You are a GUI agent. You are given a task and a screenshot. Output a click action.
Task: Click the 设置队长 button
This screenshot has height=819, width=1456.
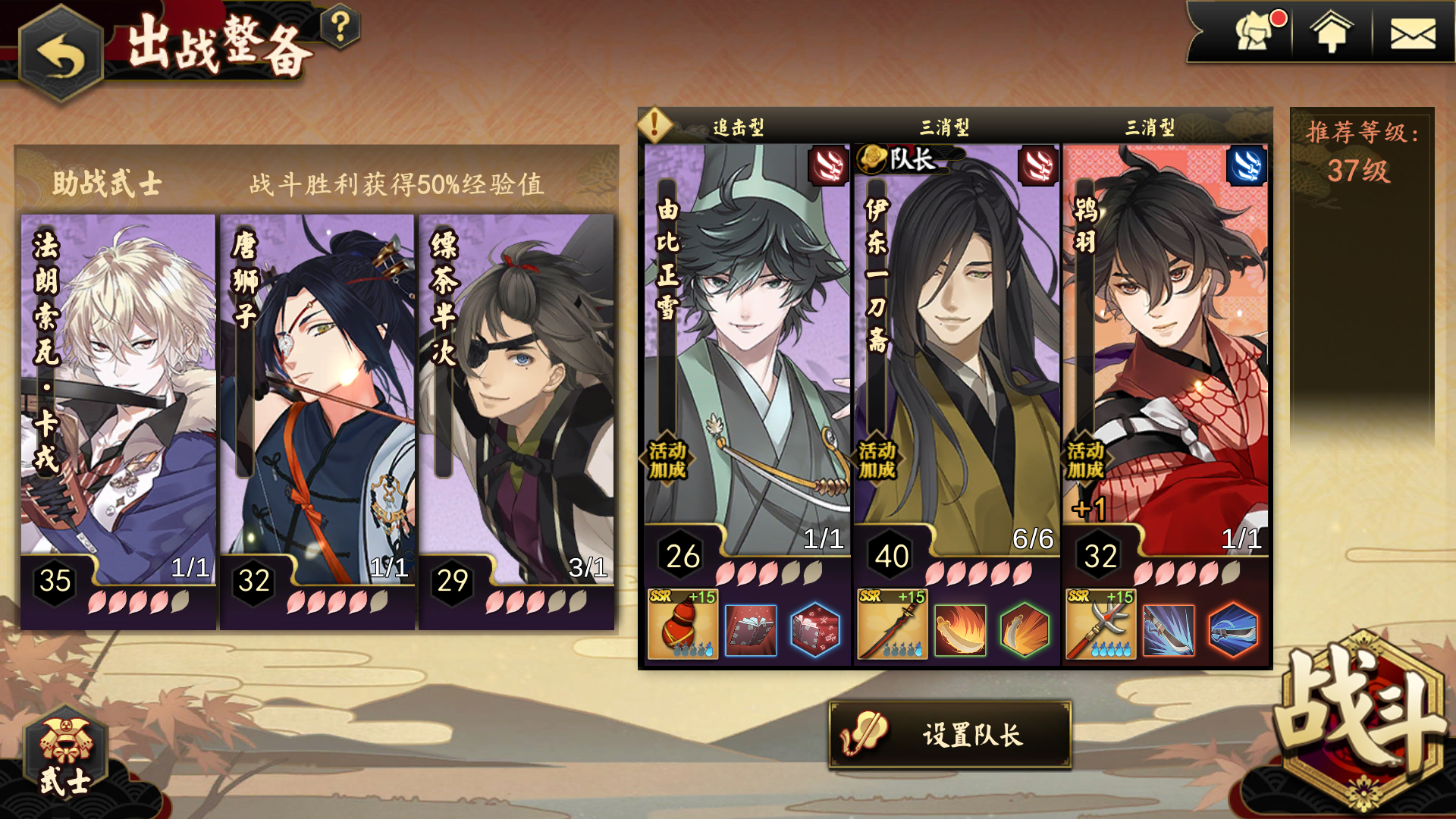click(950, 735)
